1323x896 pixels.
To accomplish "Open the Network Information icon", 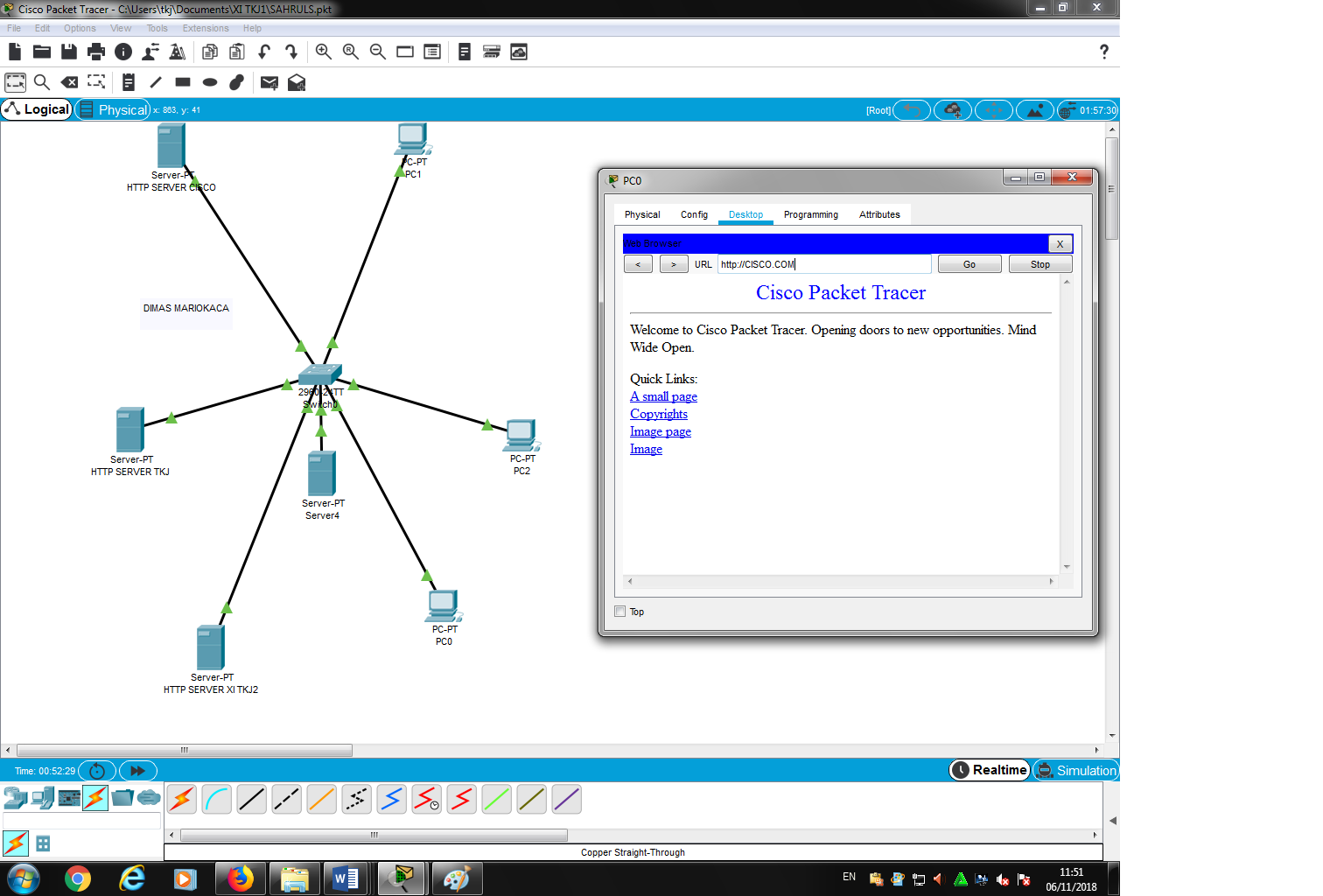I will (123, 52).
